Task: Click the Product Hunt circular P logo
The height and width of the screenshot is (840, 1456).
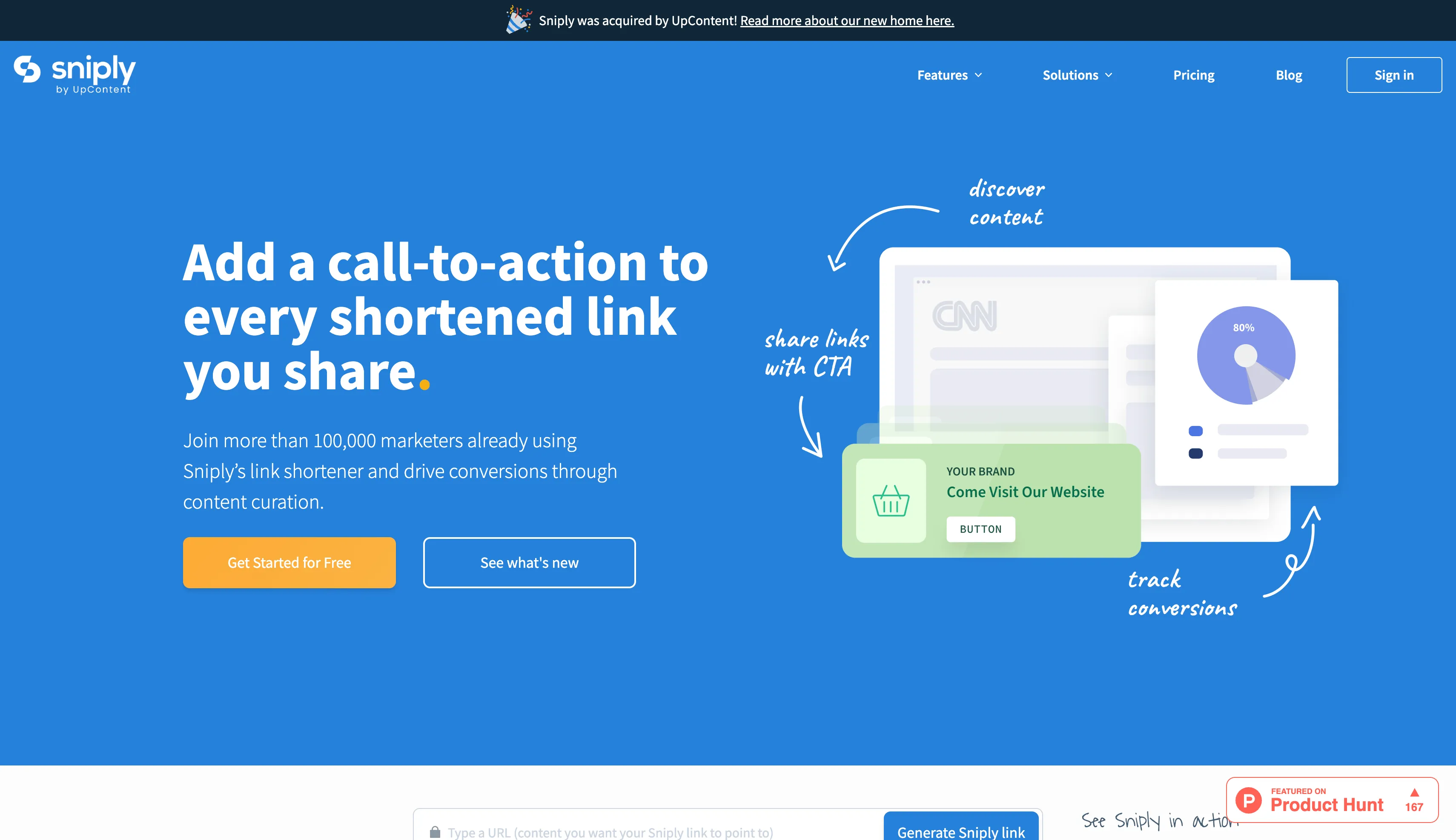Action: point(1248,800)
